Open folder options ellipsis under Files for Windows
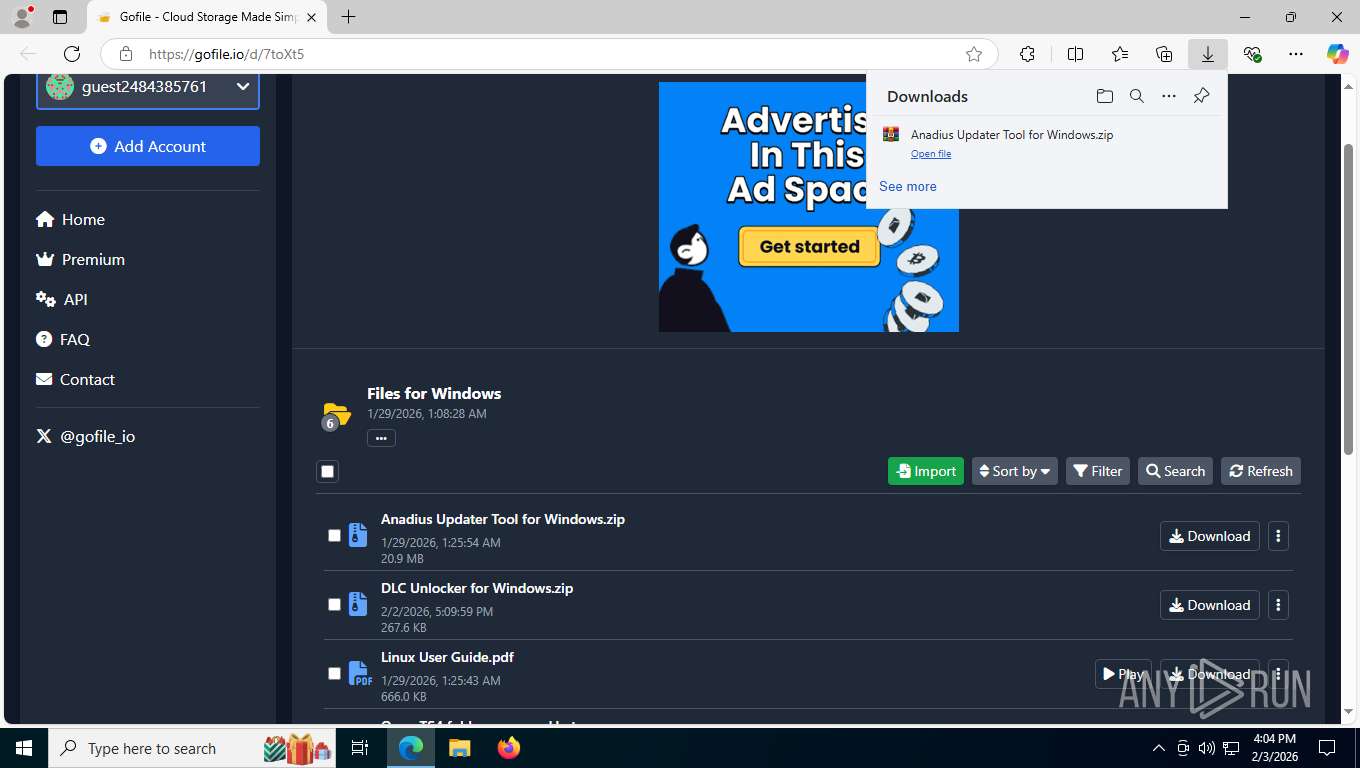The width and height of the screenshot is (1360, 768). 381,438
